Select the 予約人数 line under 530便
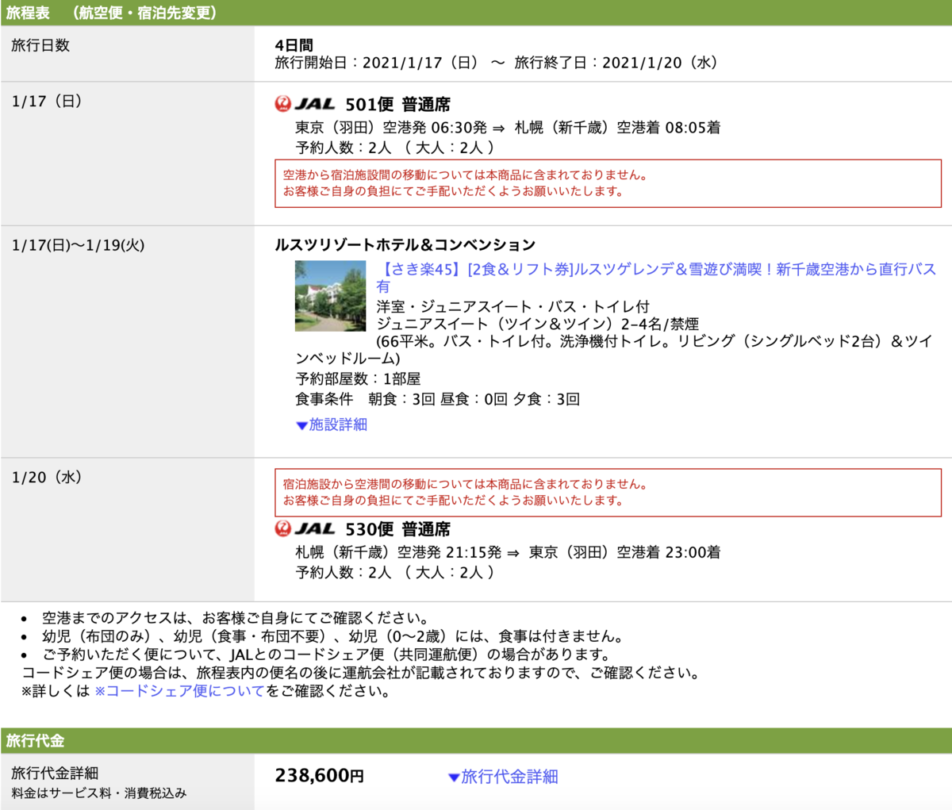Screen dimensions: 952x810 (395, 573)
